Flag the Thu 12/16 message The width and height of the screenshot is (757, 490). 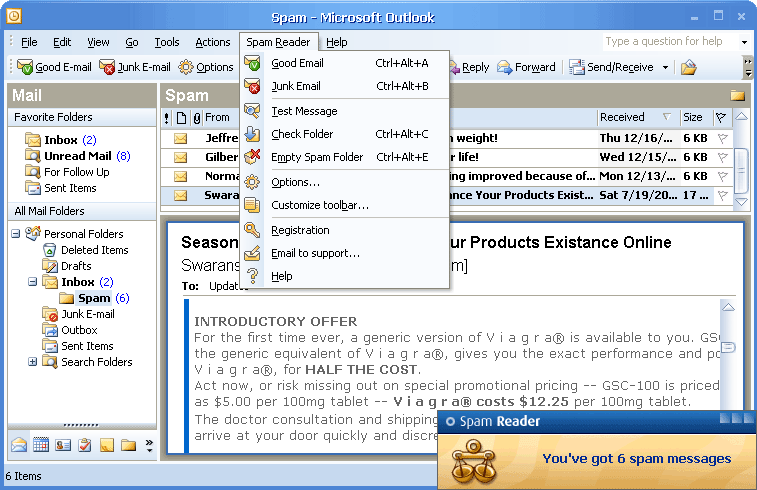(x=722, y=139)
